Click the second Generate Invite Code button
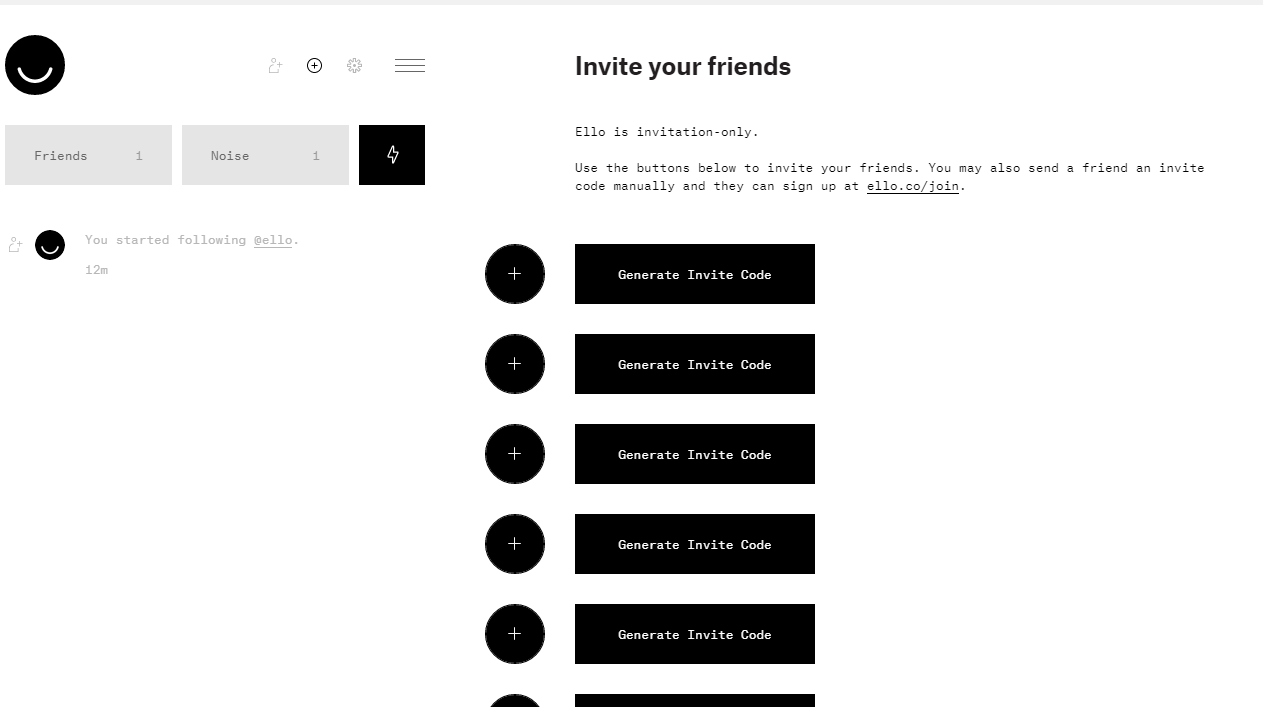Screen dimensions: 1263x707 (x=694, y=364)
